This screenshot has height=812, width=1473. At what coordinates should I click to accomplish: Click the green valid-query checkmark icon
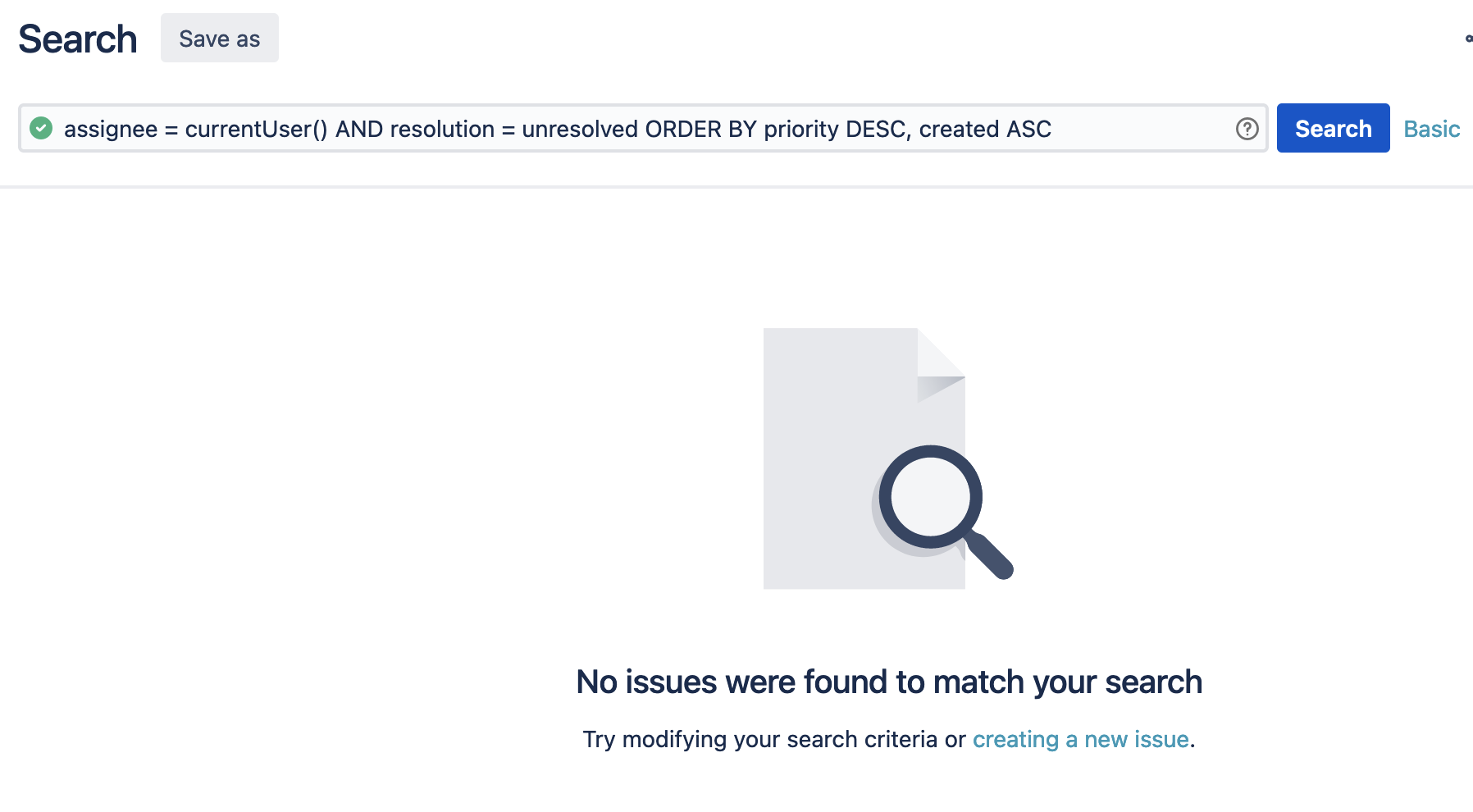point(41,128)
